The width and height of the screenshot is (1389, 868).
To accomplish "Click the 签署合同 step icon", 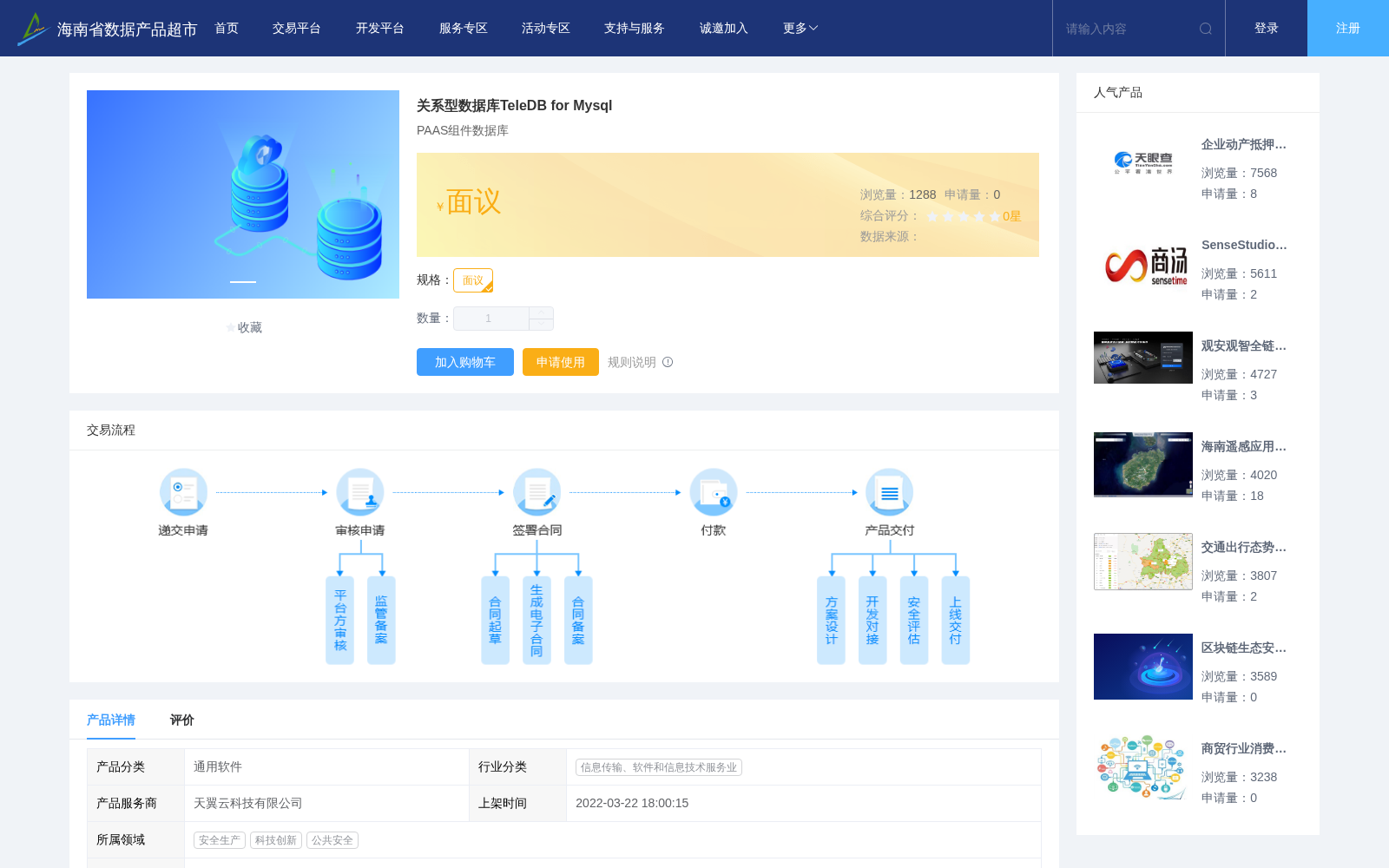I will (x=537, y=492).
